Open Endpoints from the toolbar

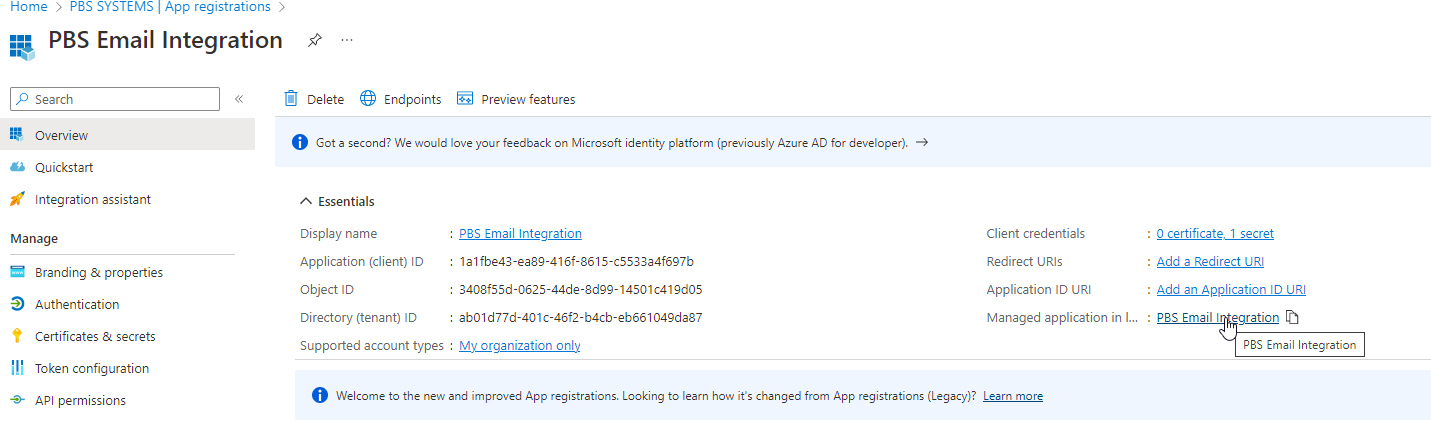tap(400, 99)
